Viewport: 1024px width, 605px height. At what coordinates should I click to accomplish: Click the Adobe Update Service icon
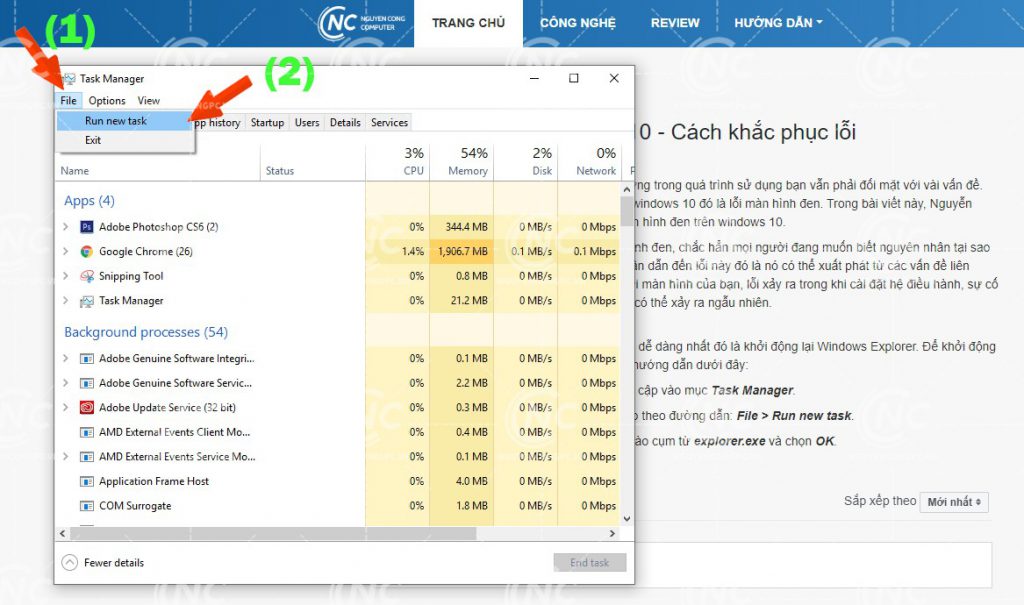coord(86,408)
